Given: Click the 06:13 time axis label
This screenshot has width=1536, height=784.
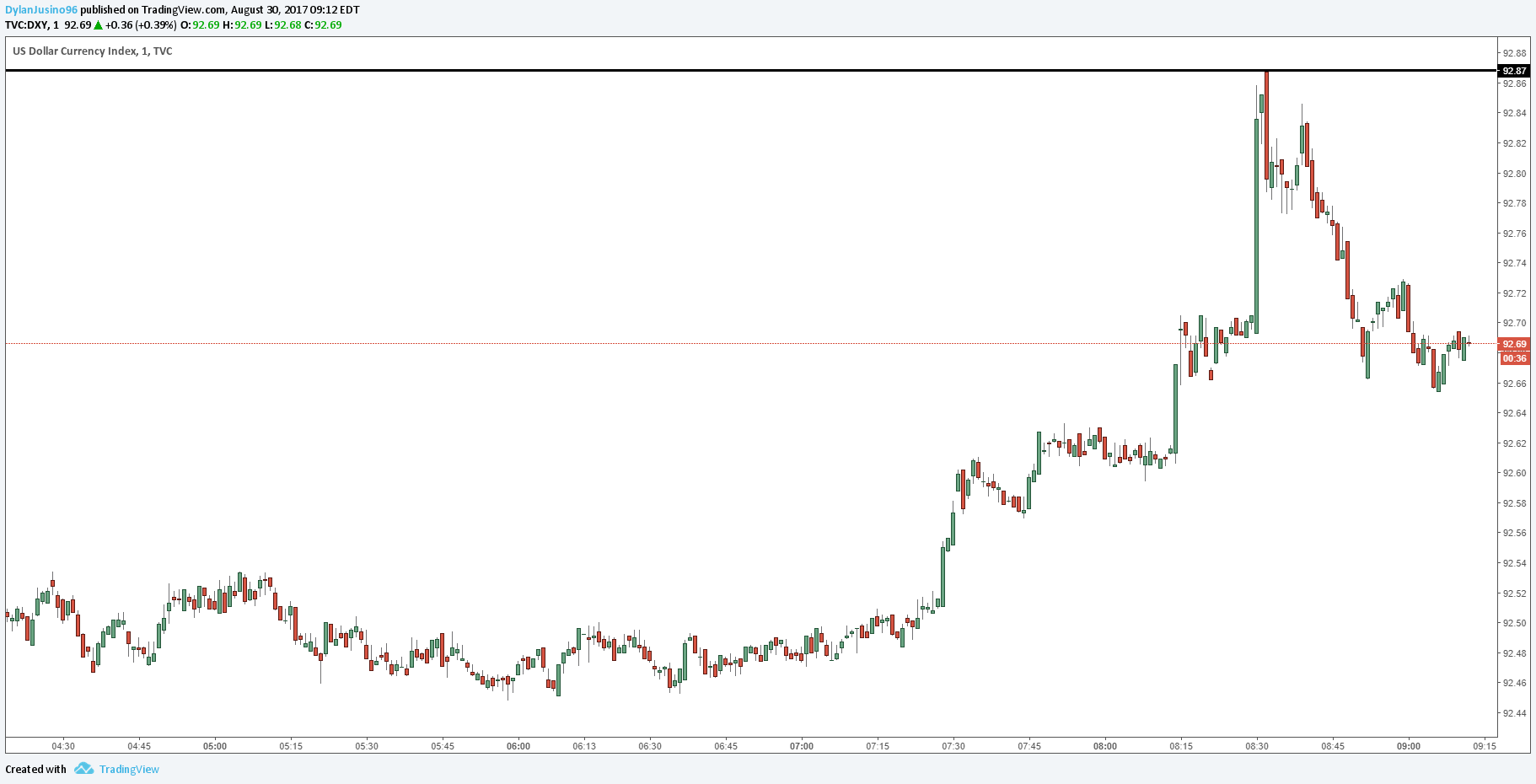Looking at the screenshot, I should (584, 746).
